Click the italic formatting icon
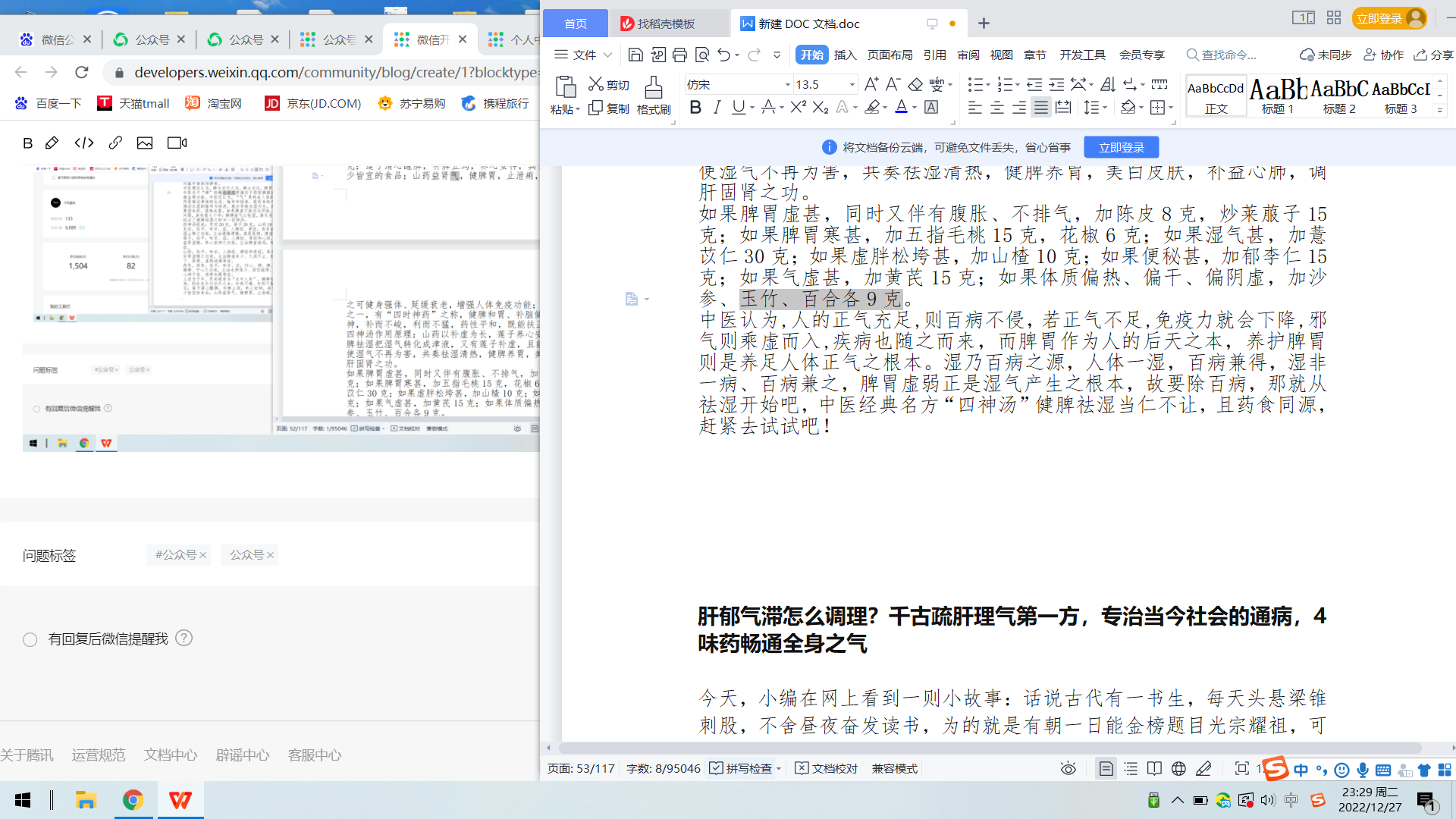 coord(717,108)
